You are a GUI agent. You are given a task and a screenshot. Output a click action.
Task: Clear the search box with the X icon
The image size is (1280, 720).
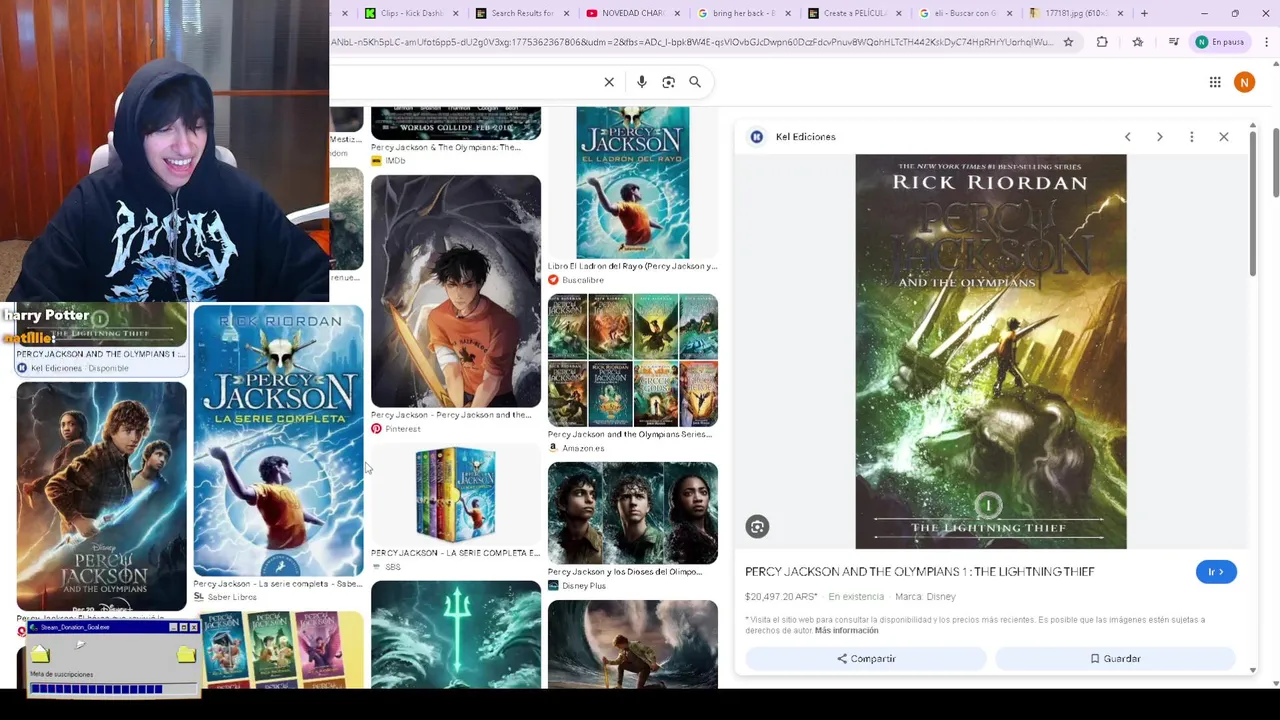tap(609, 82)
